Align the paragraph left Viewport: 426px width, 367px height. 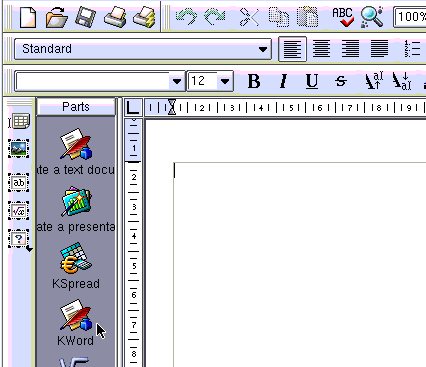tap(292, 49)
